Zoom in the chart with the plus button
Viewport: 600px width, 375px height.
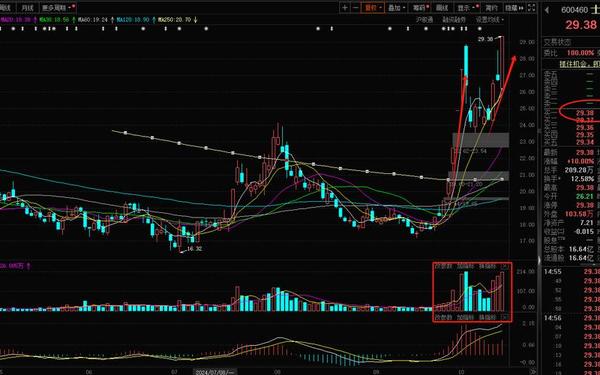pyautogui.click(x=345, y=7)
